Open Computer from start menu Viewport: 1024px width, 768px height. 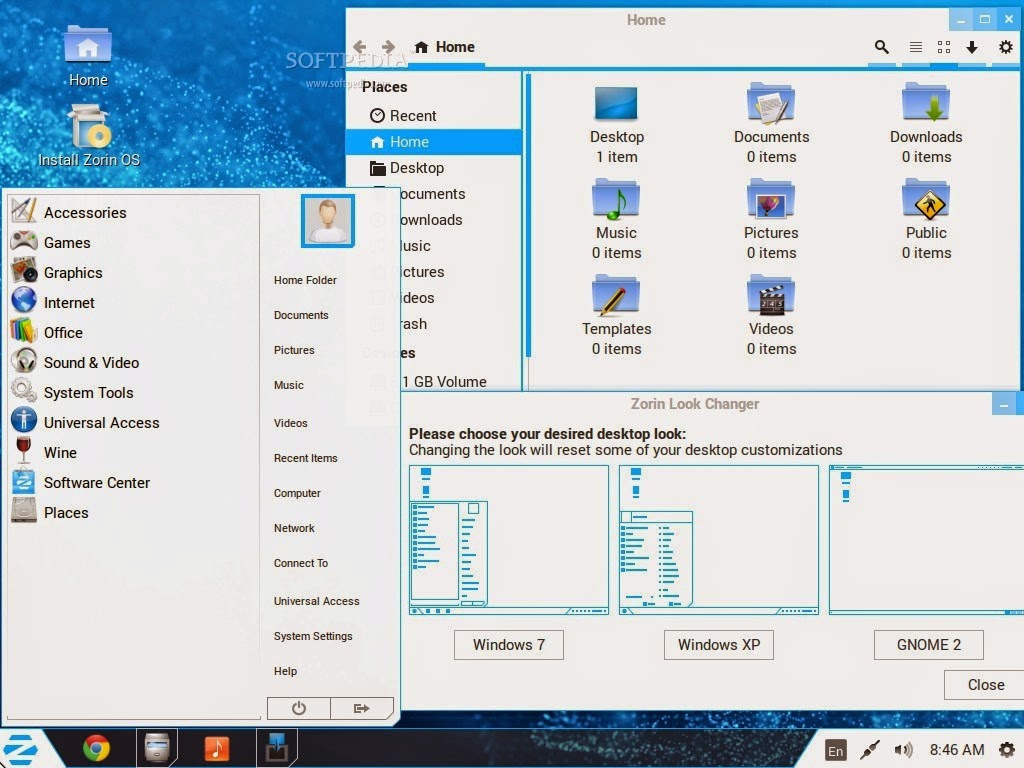(x=297, y=493)
